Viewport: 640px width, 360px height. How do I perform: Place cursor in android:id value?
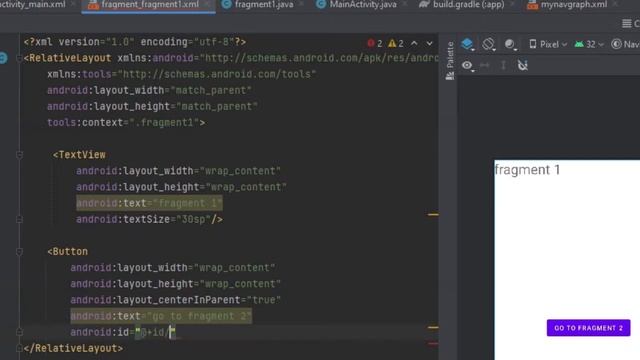pyautogui.click(x=157, y=333)
